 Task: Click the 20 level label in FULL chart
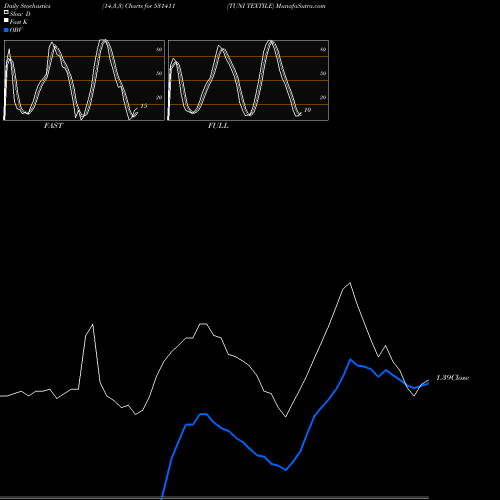point(323,97)
